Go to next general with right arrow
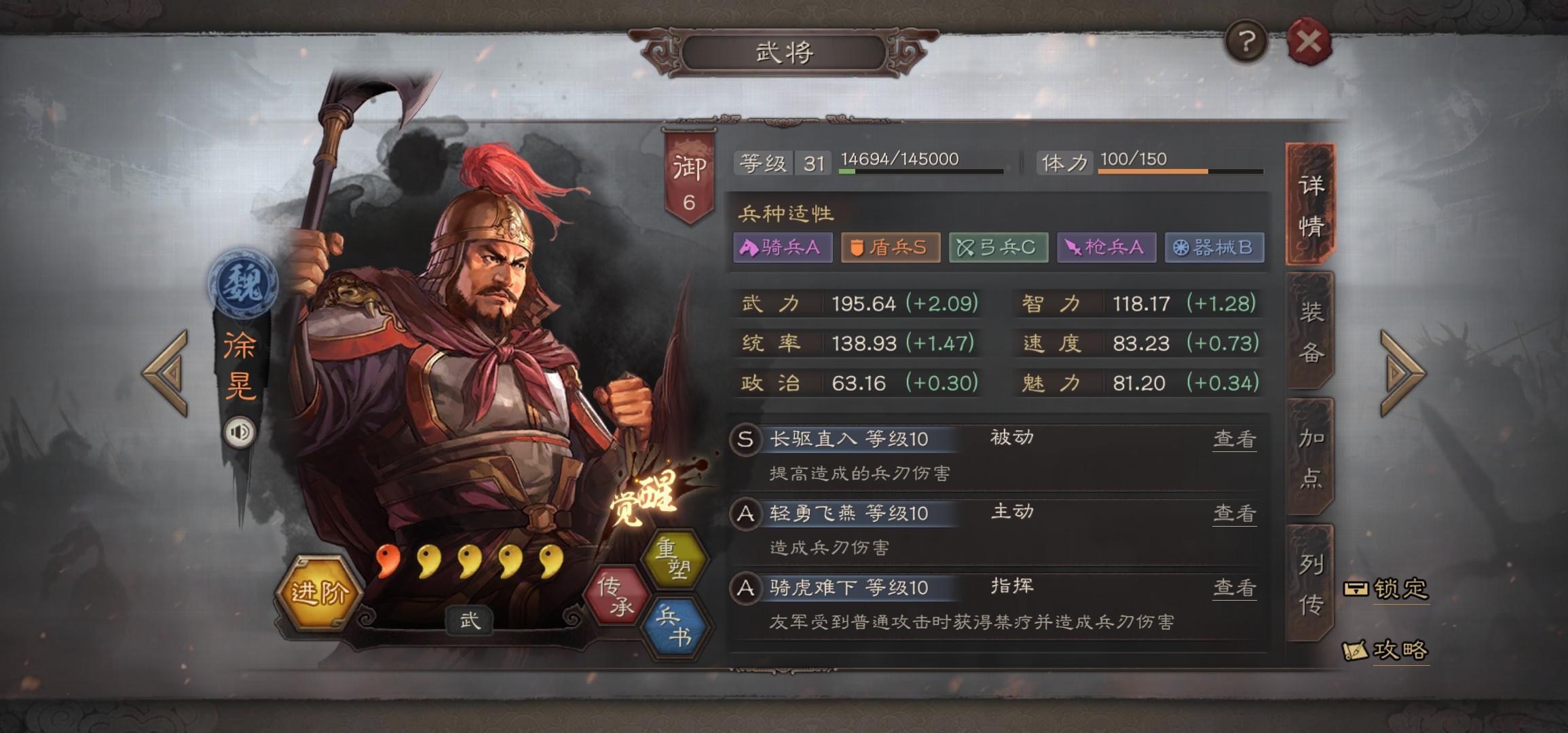 coord(1403,373)
